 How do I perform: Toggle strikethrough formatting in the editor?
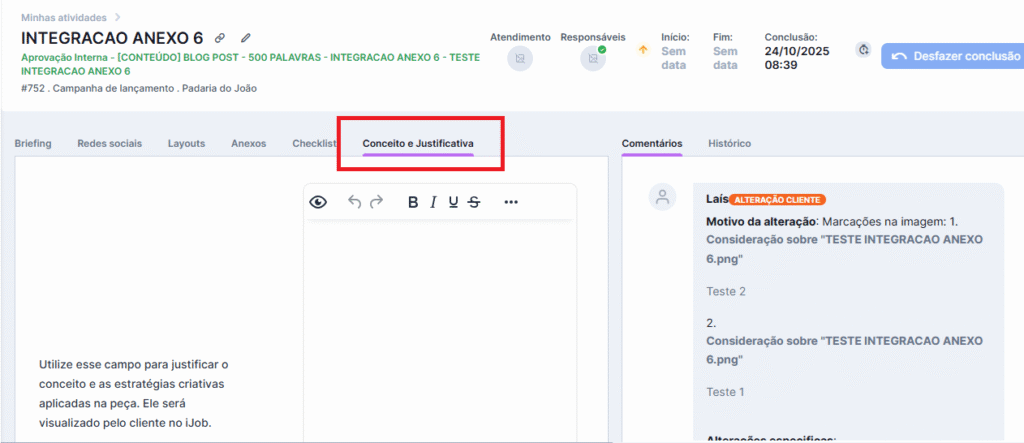click(474, 202)
